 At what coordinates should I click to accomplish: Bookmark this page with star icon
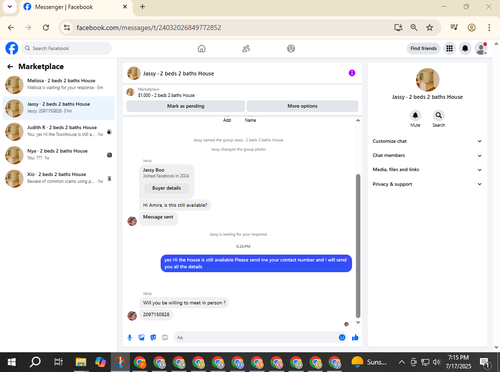pyautogui.click(x=430, y=28)
